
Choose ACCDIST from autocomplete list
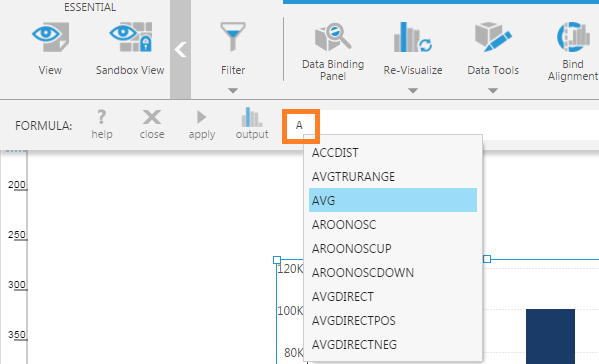(x=393, y=152)
